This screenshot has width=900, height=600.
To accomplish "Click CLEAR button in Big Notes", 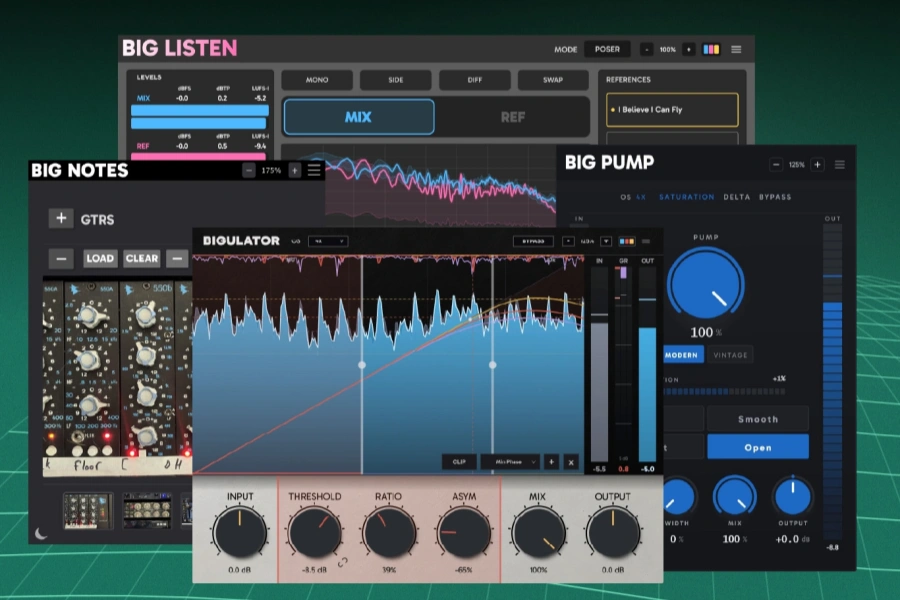I will pyautogui.click(x=141, y=258).
